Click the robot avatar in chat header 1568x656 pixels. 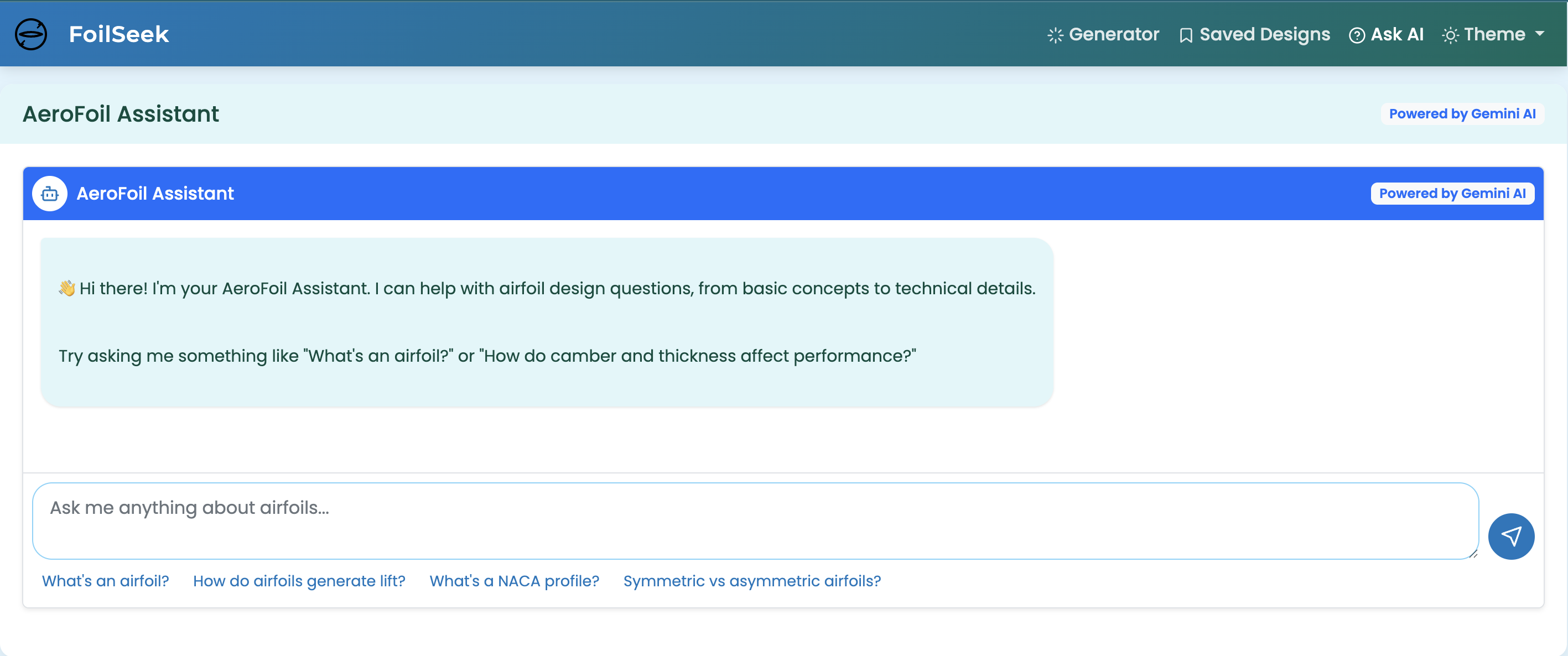[x=49, y=194]
